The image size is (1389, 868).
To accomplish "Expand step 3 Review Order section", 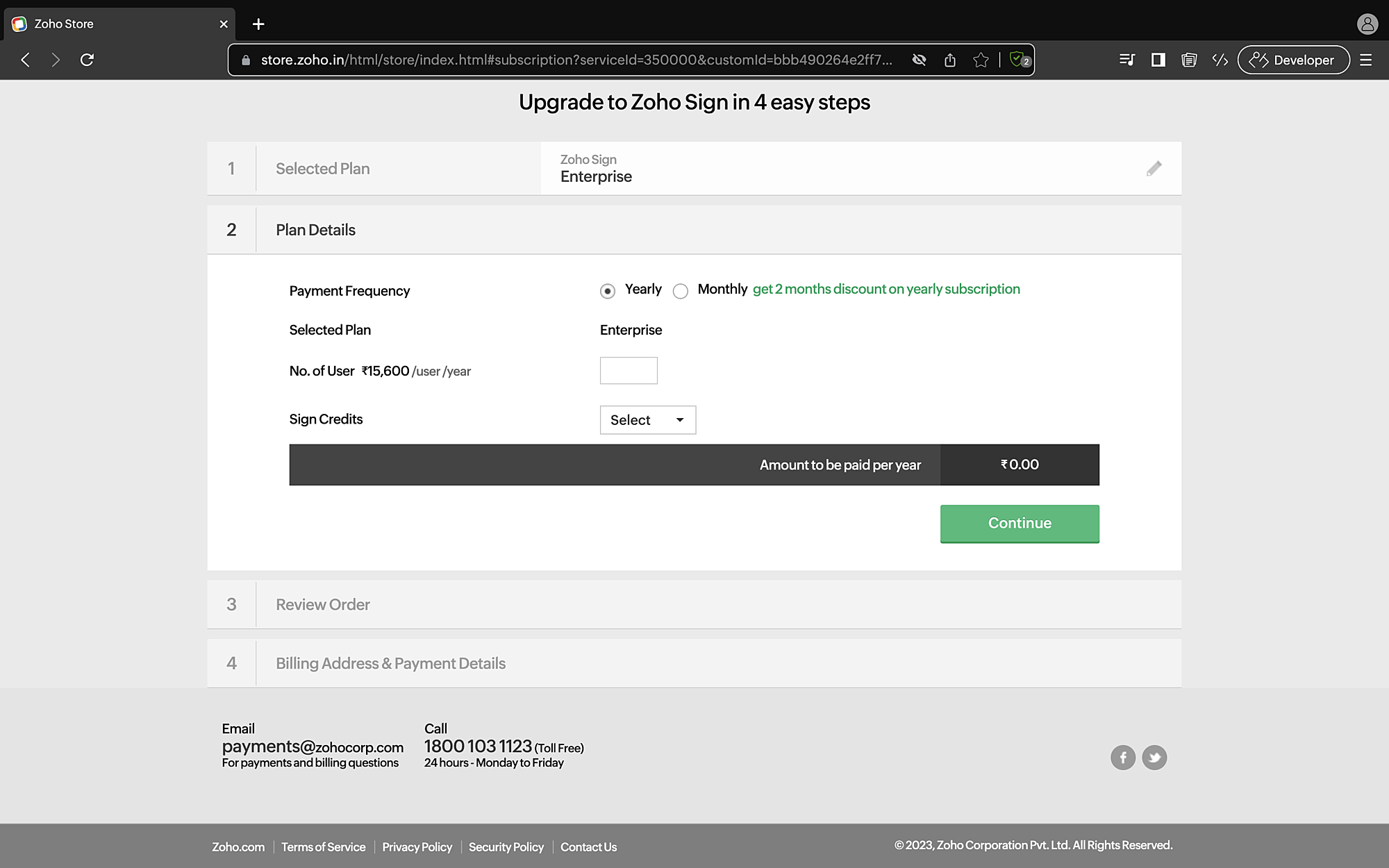I will pyautogui.click(x=694, y=605).
